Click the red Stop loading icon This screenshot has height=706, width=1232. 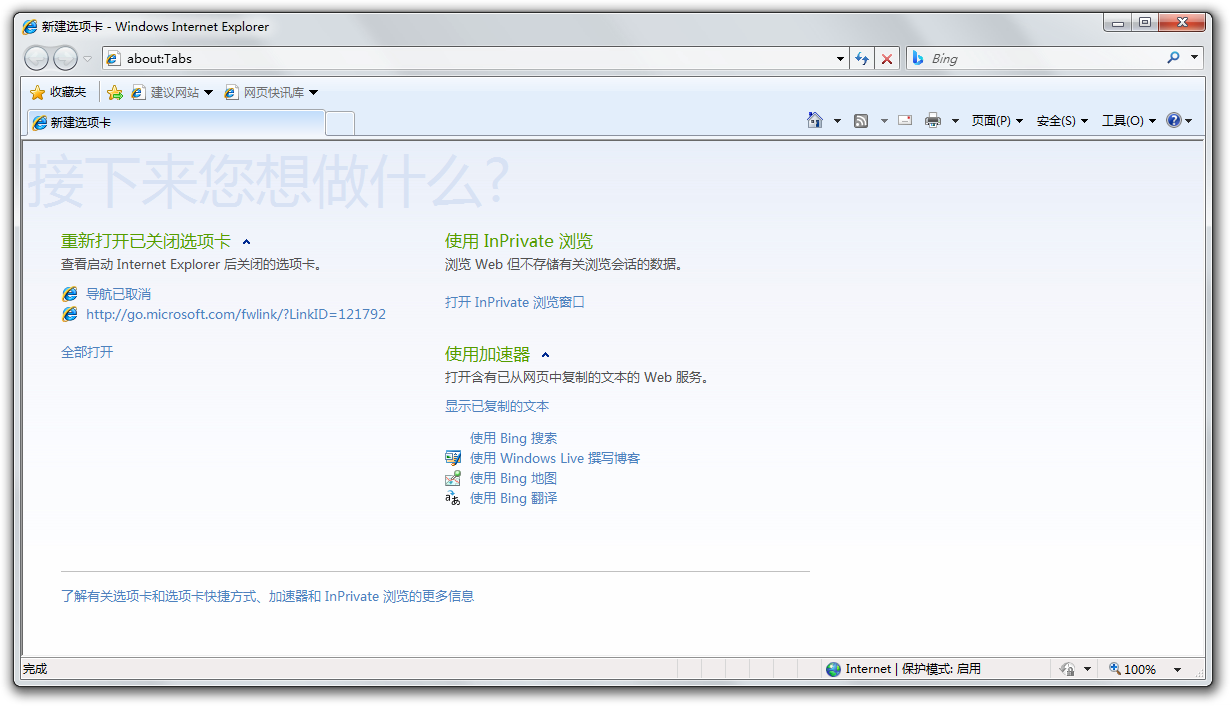point(887,59)
